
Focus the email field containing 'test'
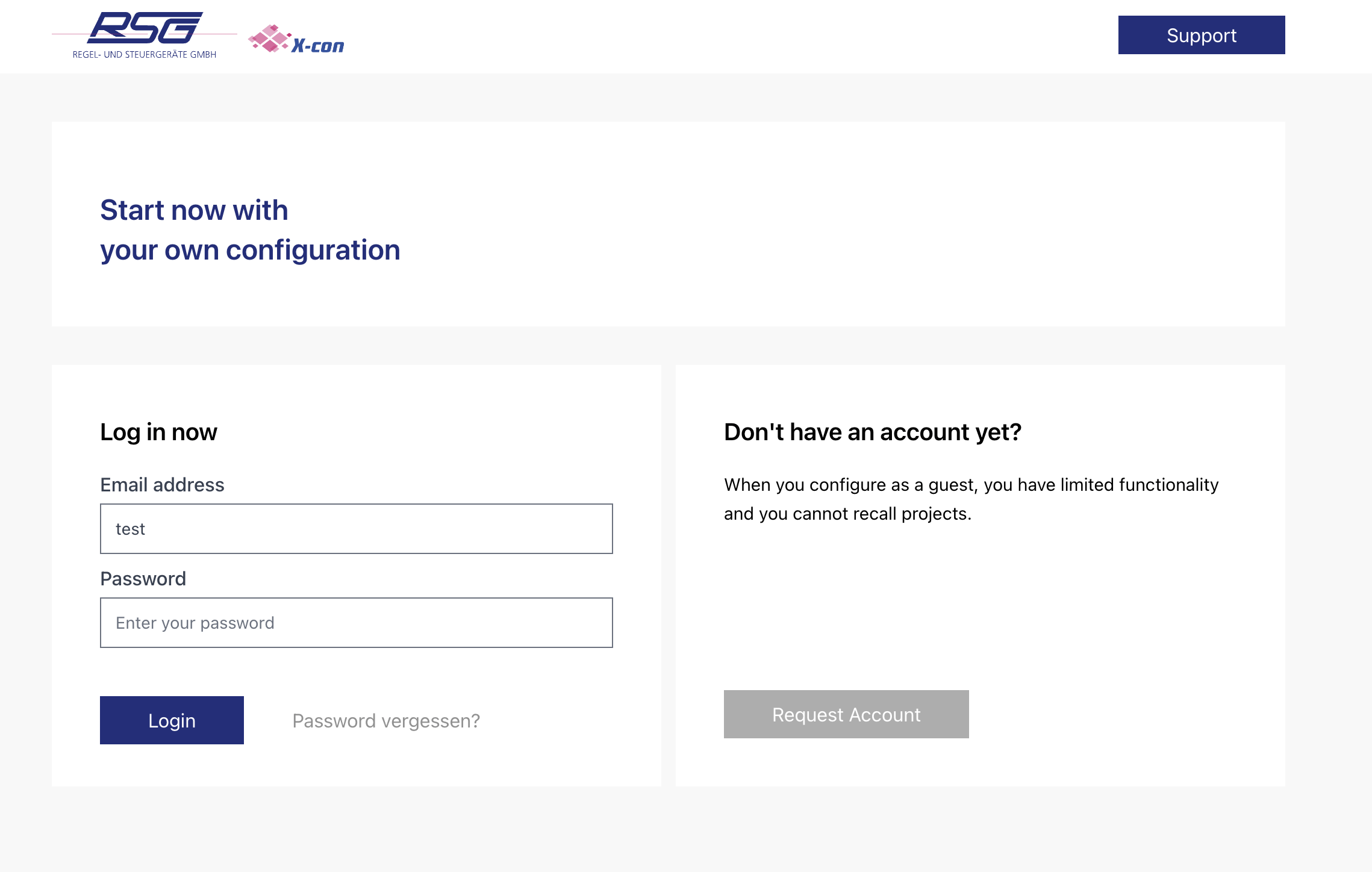point(356,529)
